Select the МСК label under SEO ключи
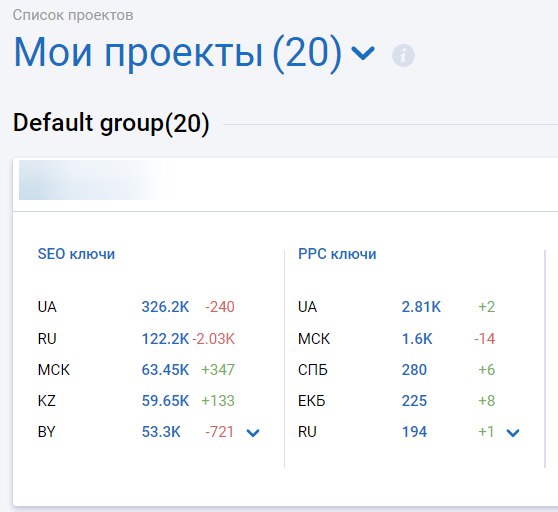 54,370
